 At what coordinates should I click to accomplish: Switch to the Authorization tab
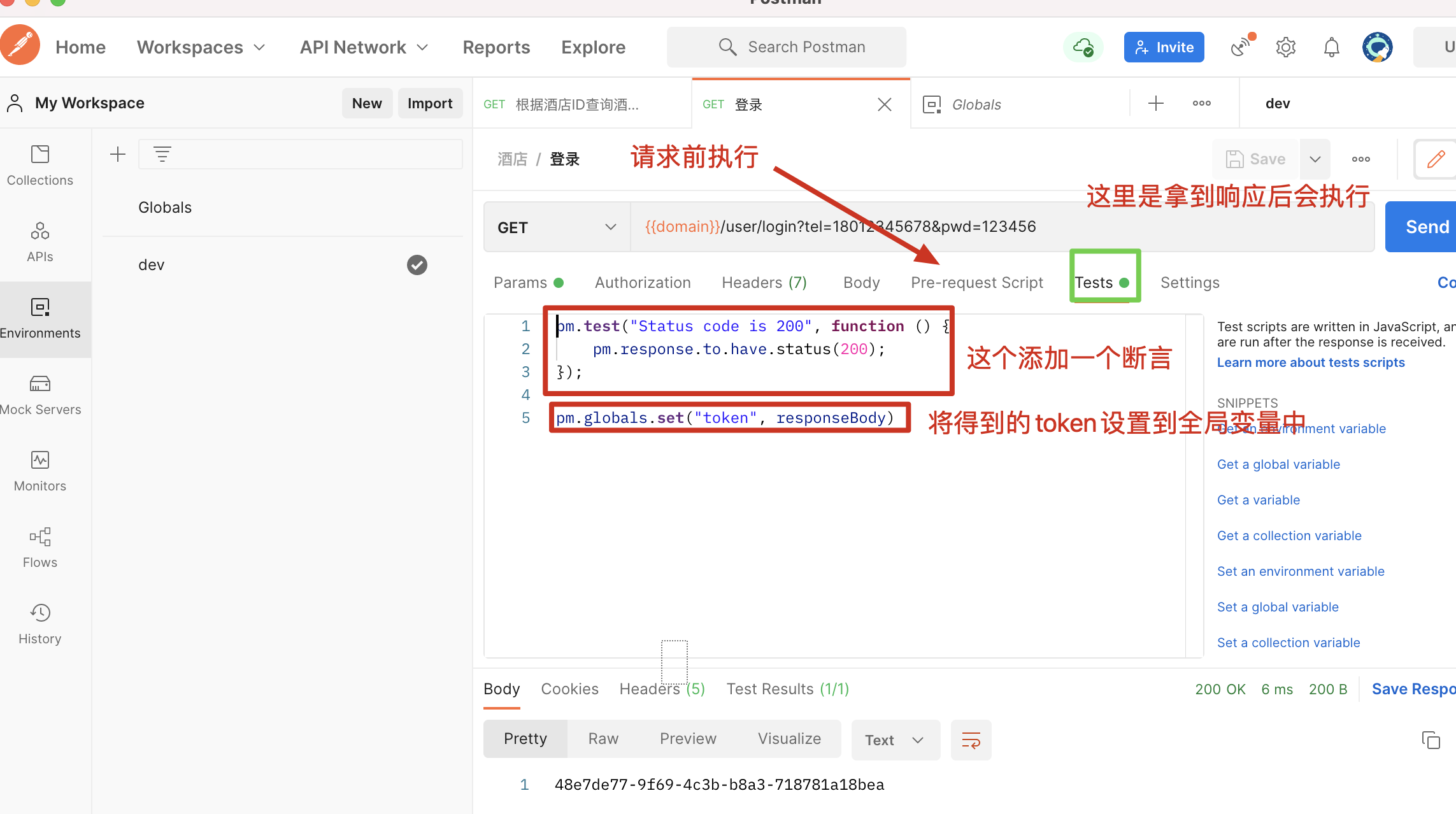[643, 282]
